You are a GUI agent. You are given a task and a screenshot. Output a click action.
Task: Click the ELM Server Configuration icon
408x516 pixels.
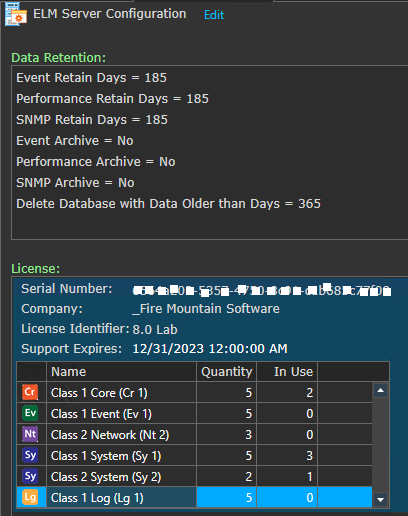tap(16, 14)
